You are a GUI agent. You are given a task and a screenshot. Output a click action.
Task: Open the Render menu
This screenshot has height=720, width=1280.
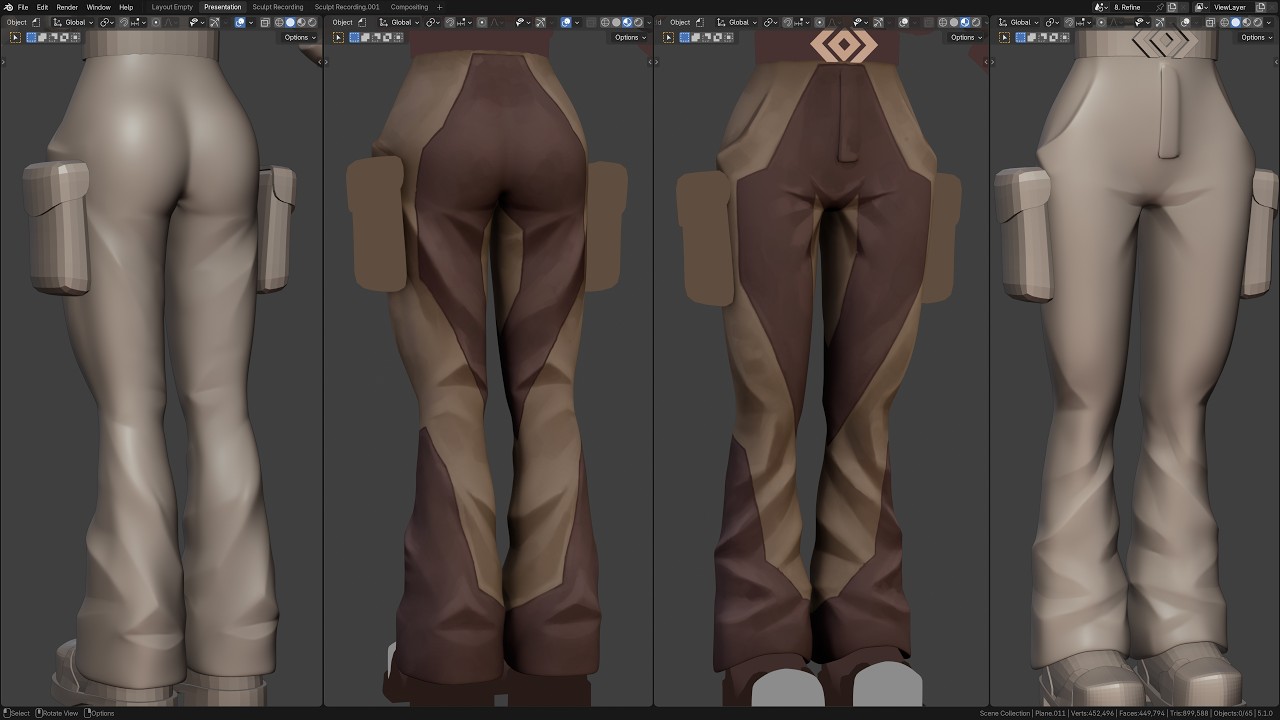click(67, 7)
